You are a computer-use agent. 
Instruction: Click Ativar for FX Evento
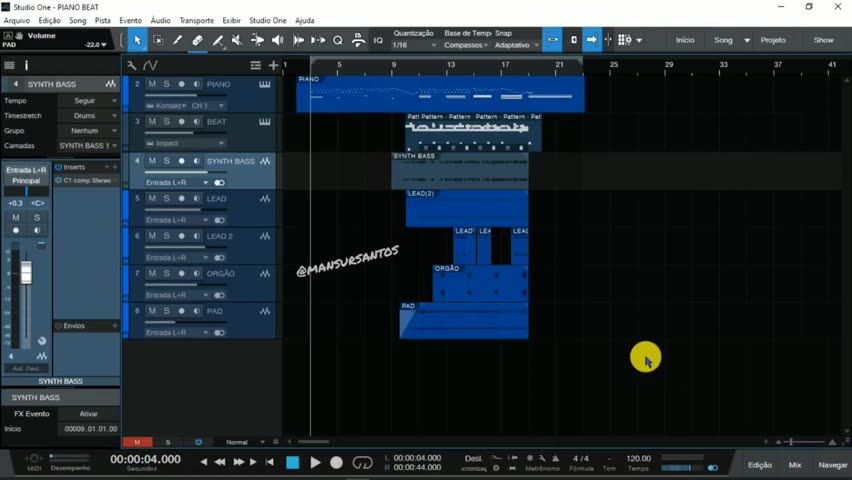click(x=89, y=414)
